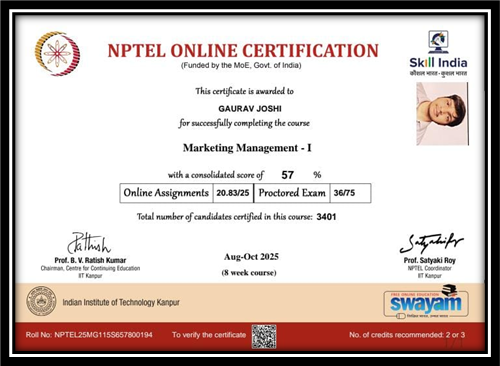Click "To verify the certificate" text
The width and height of the screenshot is (500, 366).
pyautogui.click(x=209, y=335)
